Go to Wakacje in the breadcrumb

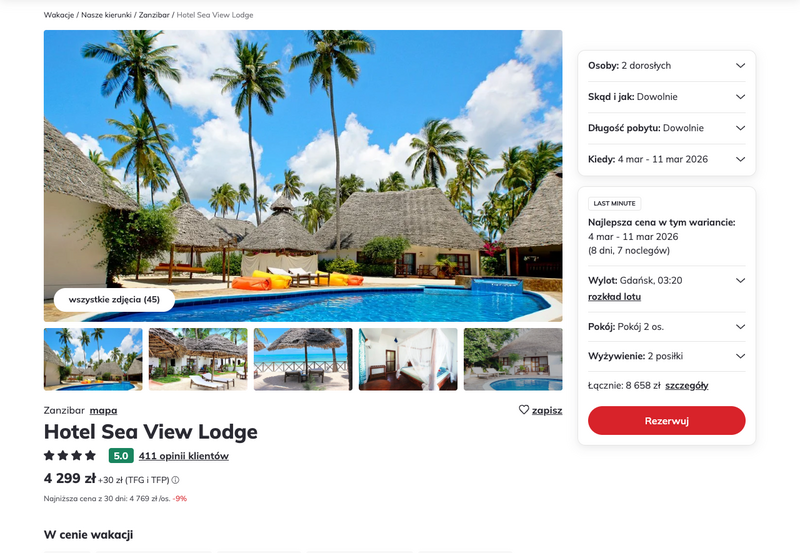[59, 15]
